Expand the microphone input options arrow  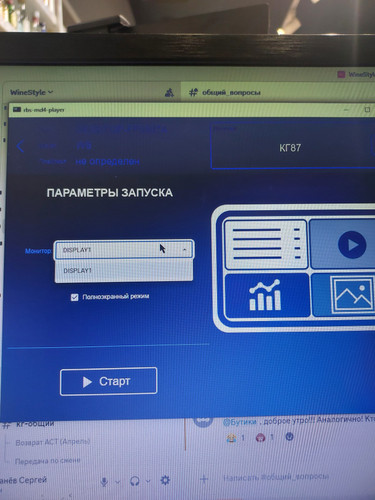point(117,482)
